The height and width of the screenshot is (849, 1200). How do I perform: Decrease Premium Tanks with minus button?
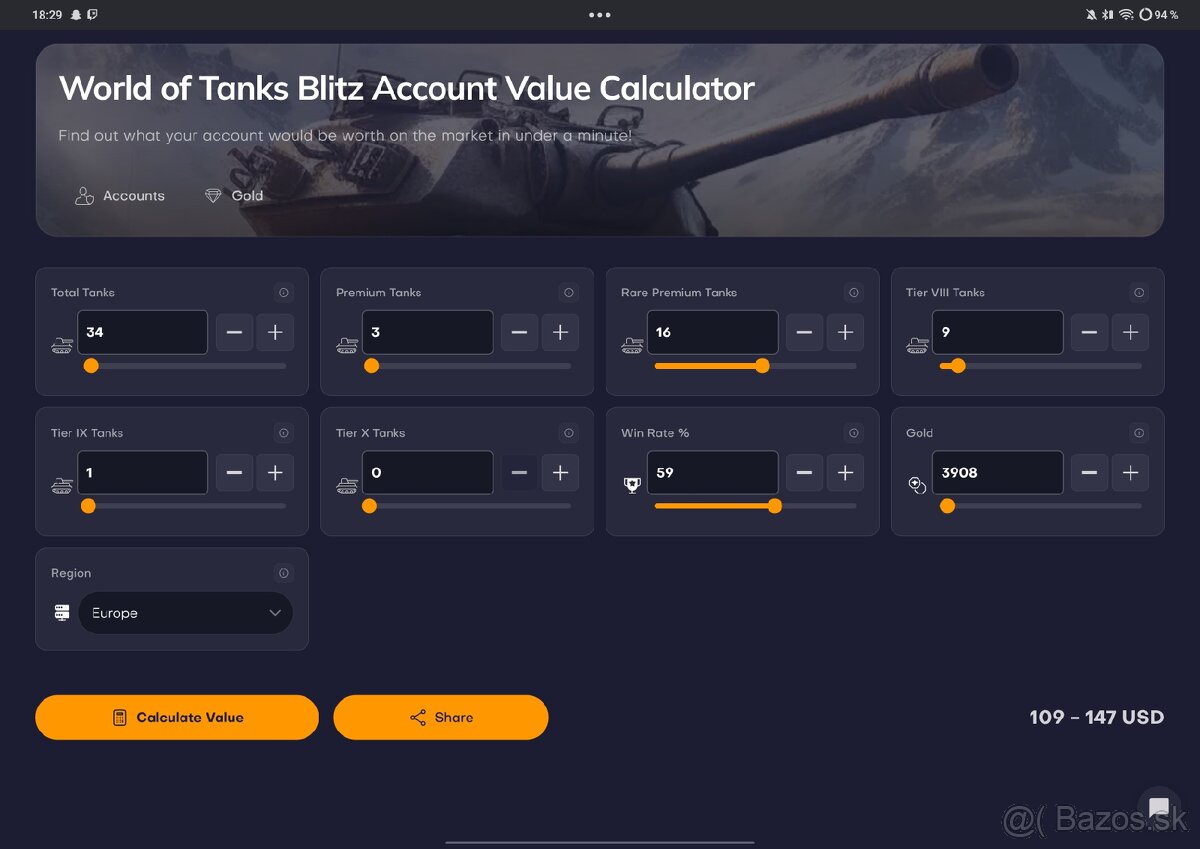[x=519, y=332]
